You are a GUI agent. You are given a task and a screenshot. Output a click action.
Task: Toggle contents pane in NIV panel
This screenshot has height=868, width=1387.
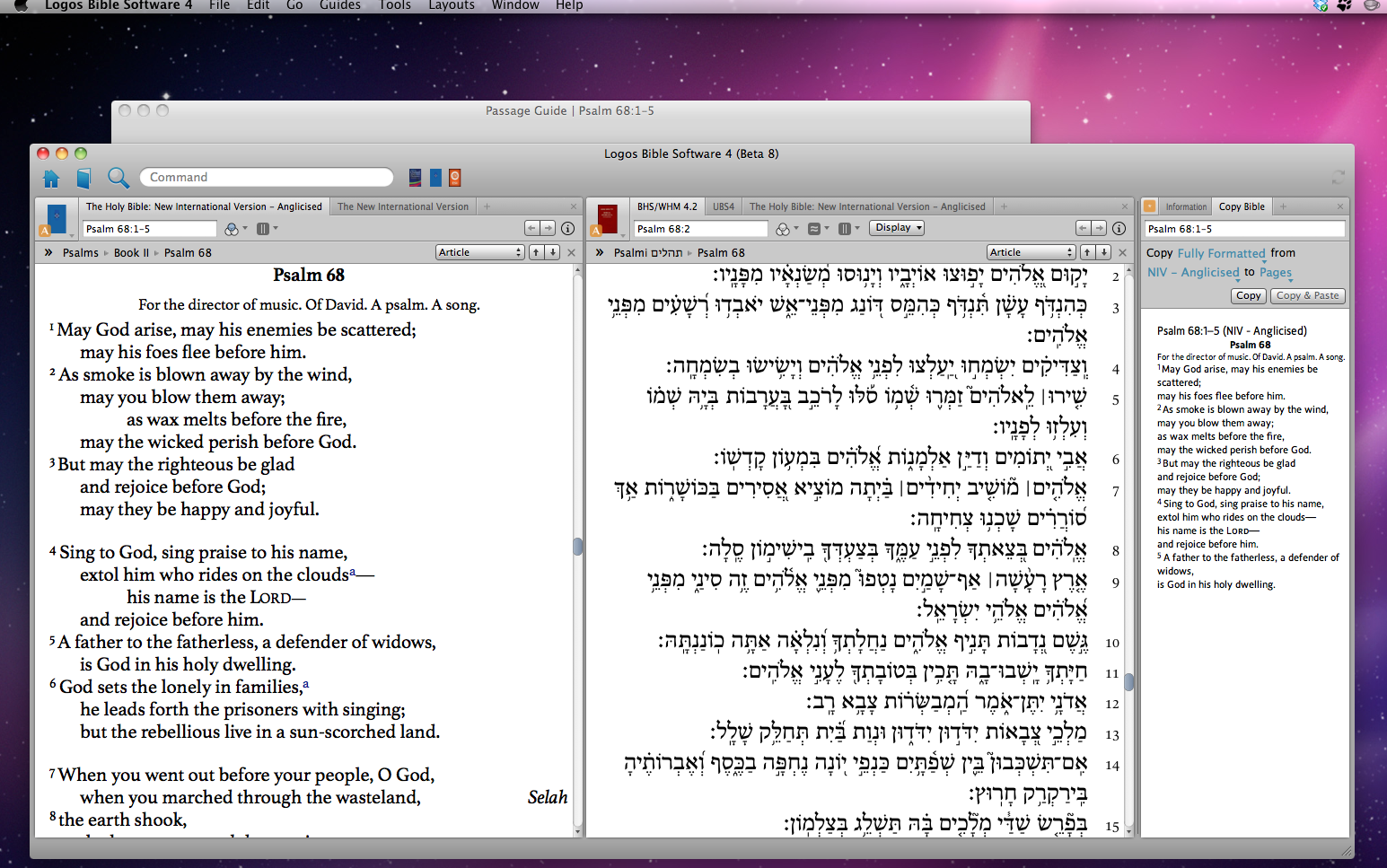click(x=48, y=252)
